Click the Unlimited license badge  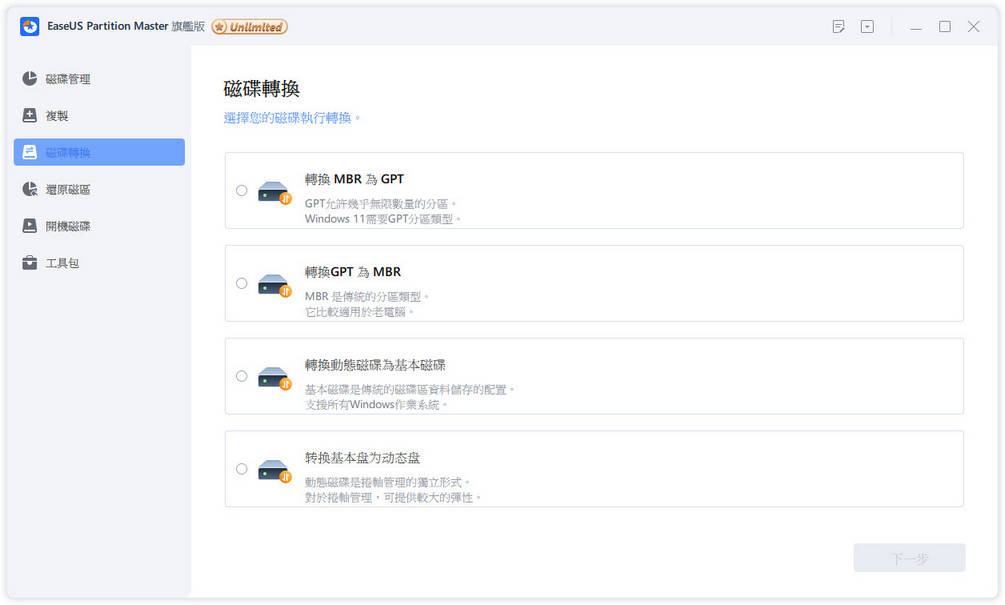[249, 27]
